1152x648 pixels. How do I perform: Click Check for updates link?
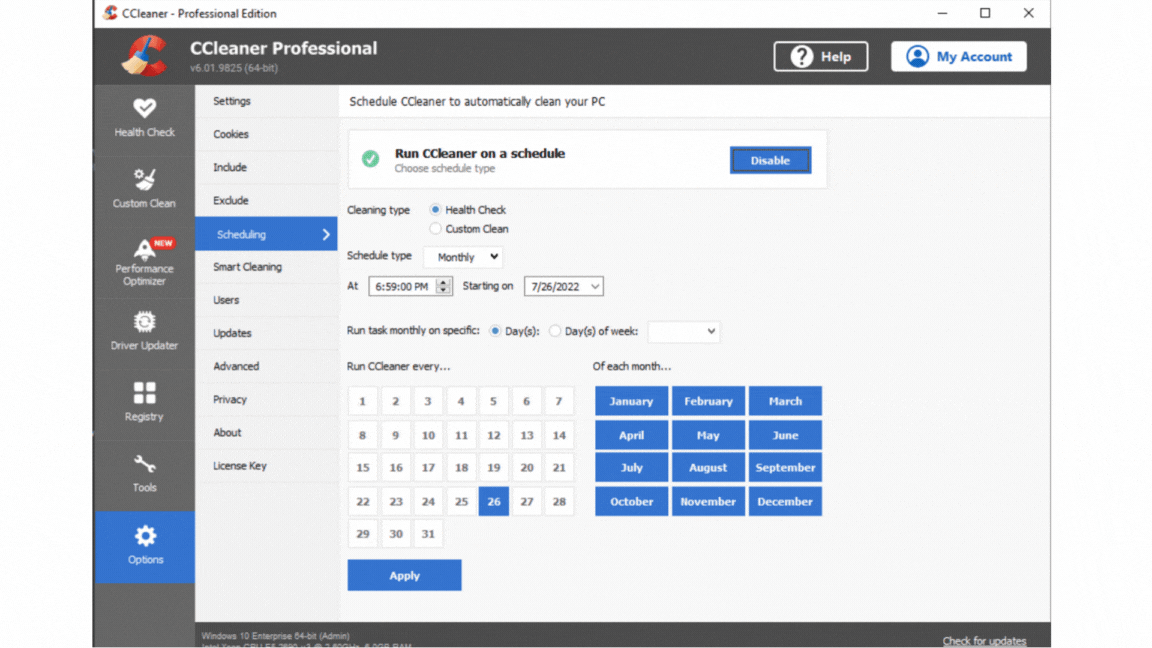click(984, 641)
